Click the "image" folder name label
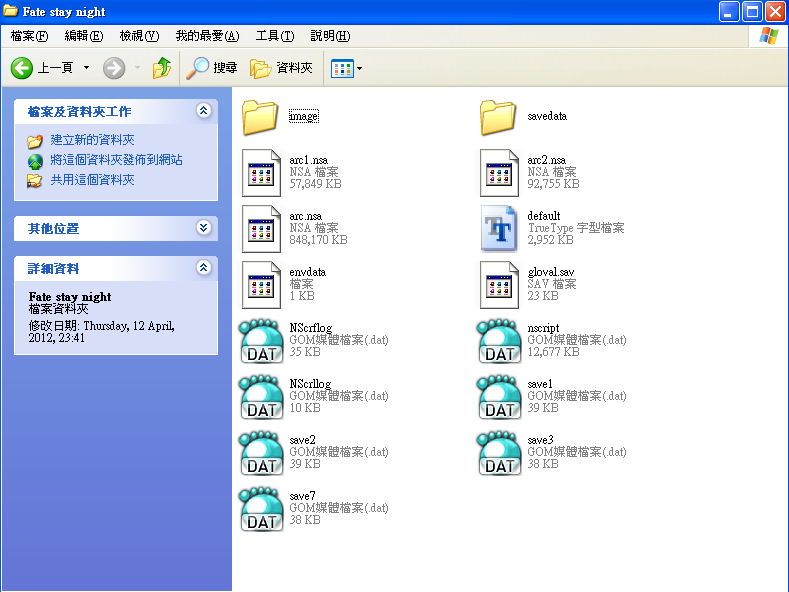Screen dimensions: 789x592 click(303, 116)
